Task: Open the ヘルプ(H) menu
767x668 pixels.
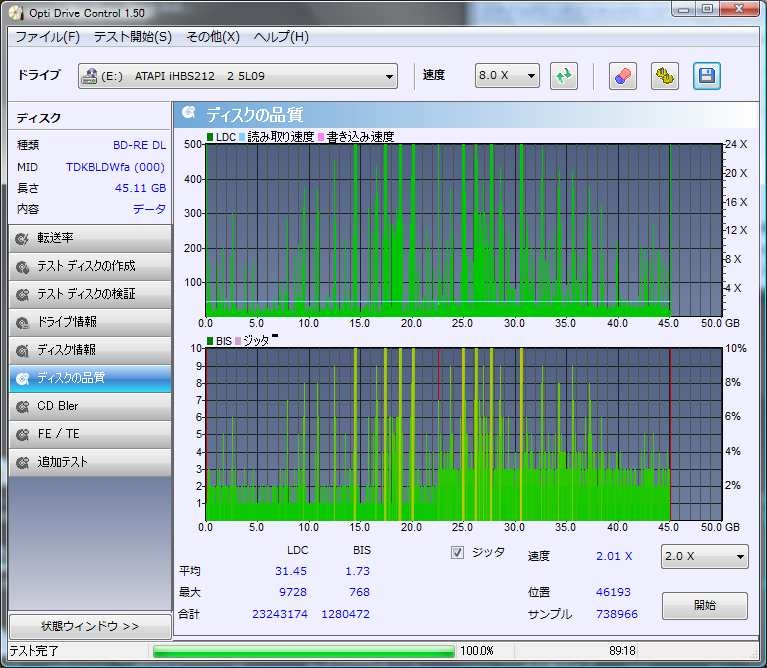Action: (281, 37)
